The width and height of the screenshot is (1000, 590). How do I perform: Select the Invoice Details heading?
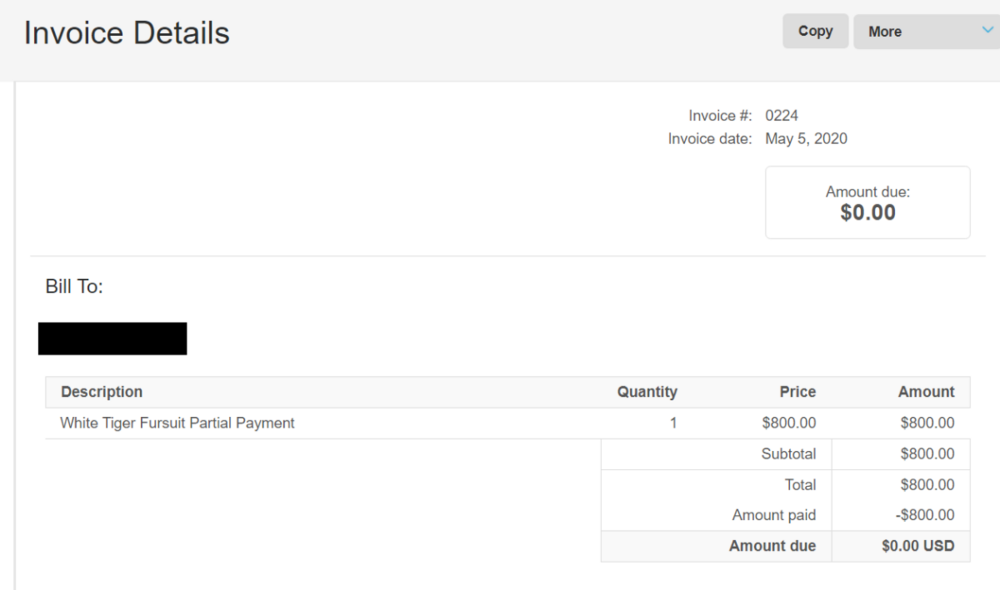point(126,33)
